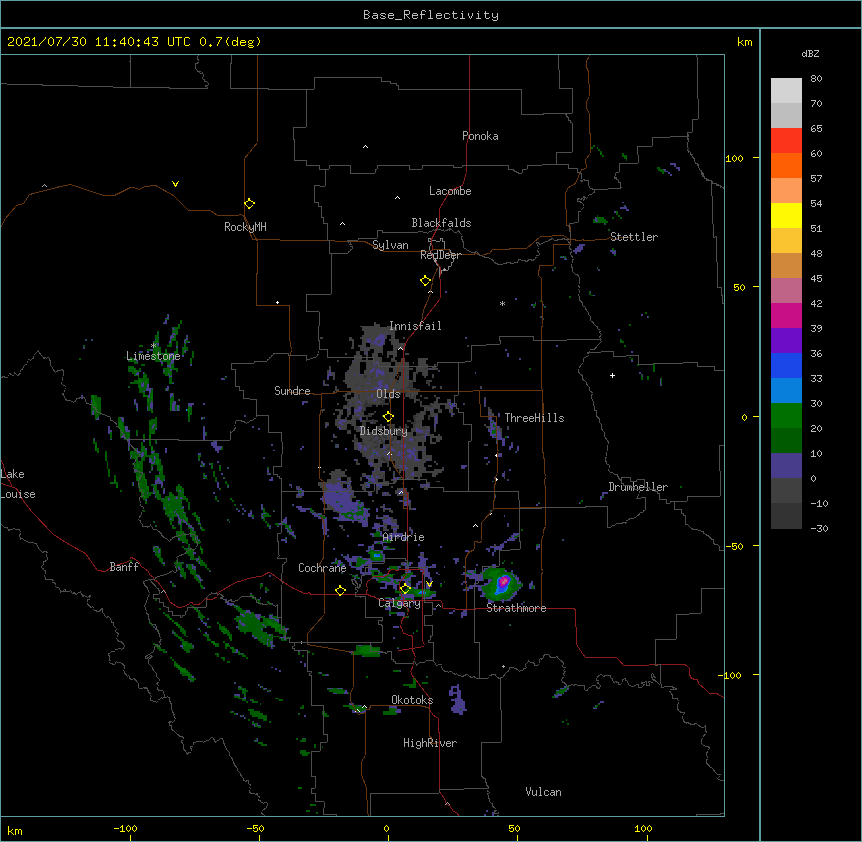Click the yellow diamond marker at Calgary

point(405,589)
